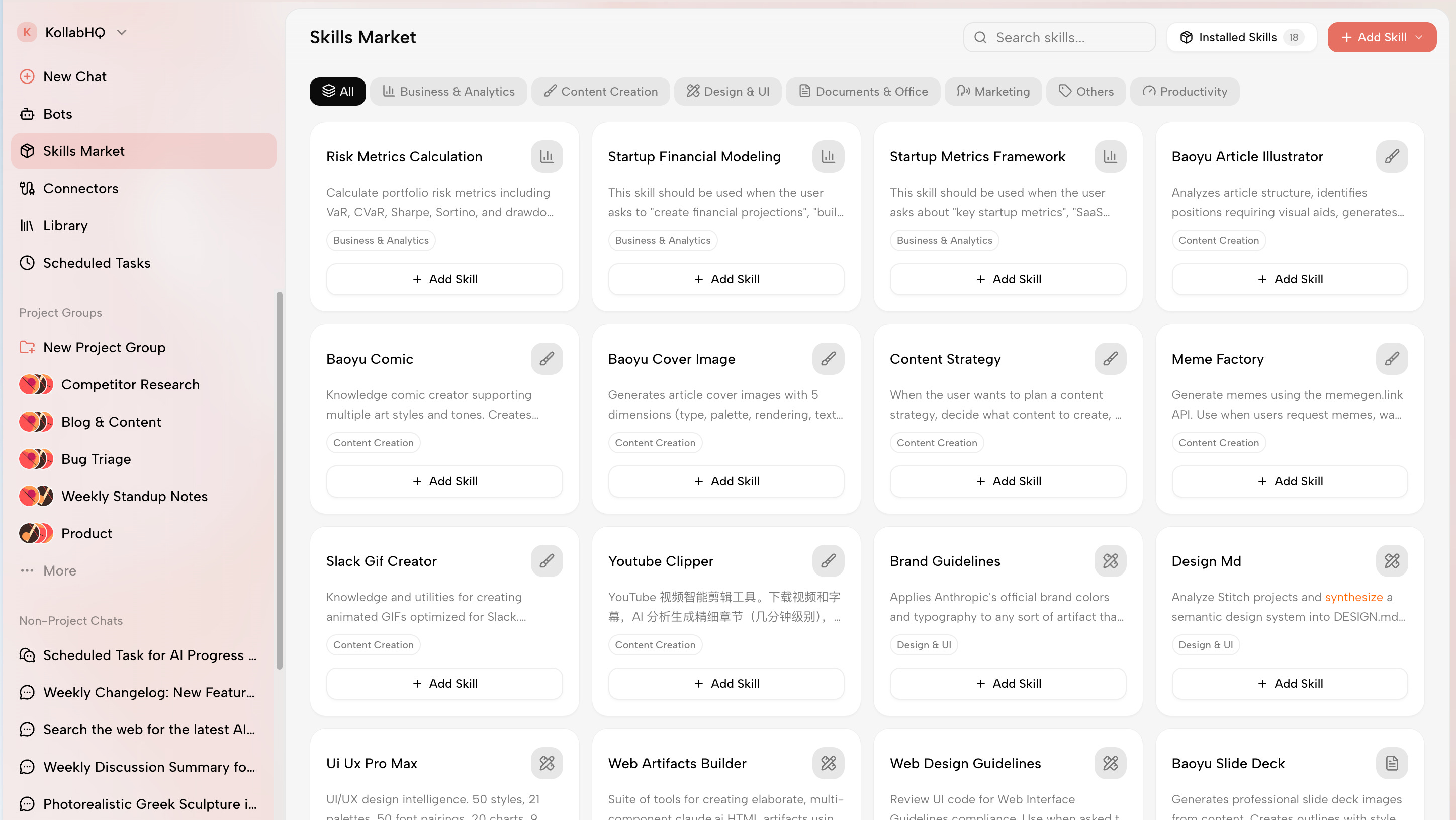Click the Search skills input field
This screenshot has height=820, width=1456.
pos(1068,37)
